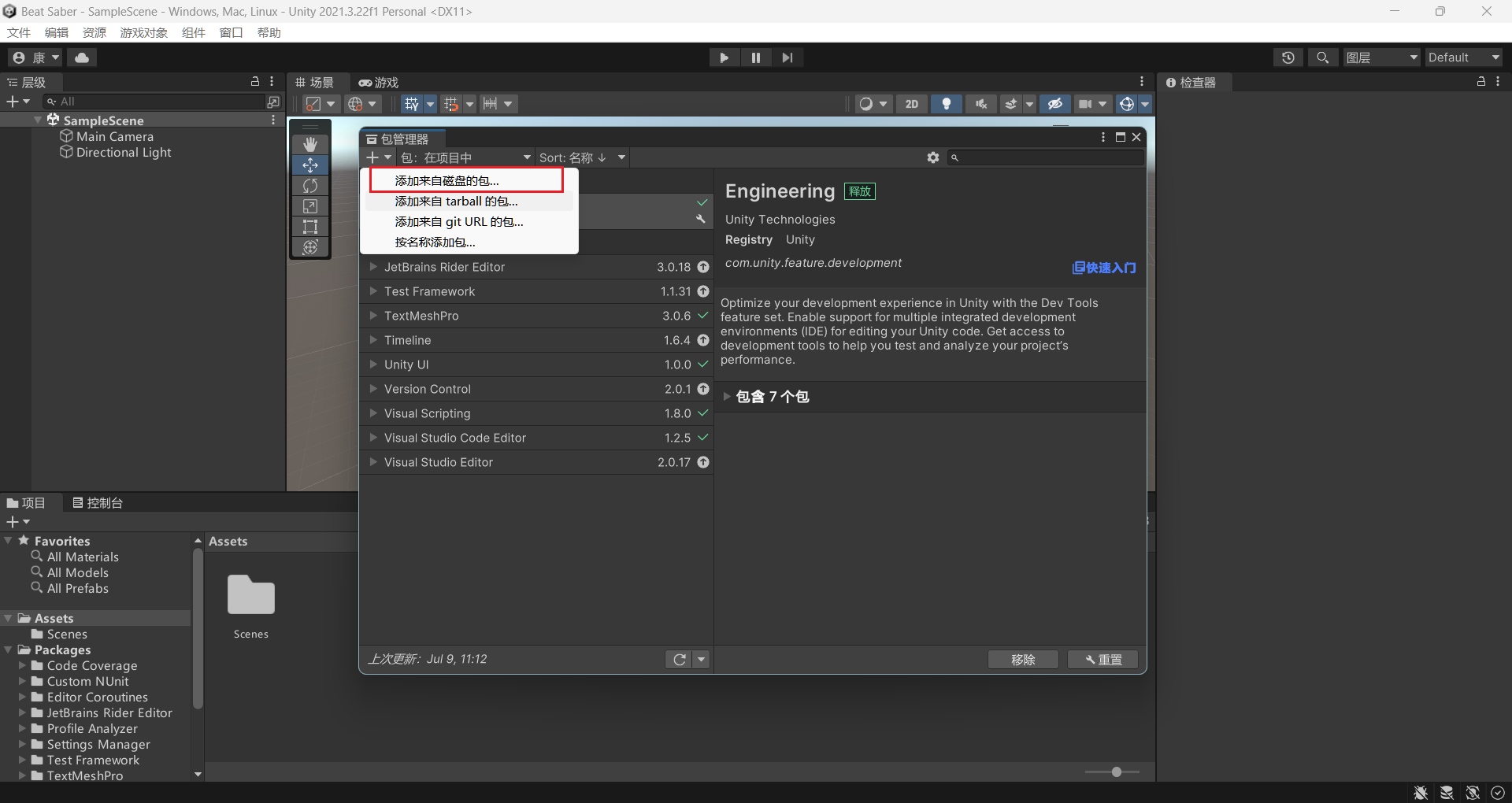Screen dimensions: 1512x803
Task: Click the Step frame button
Action: [787, 57]
